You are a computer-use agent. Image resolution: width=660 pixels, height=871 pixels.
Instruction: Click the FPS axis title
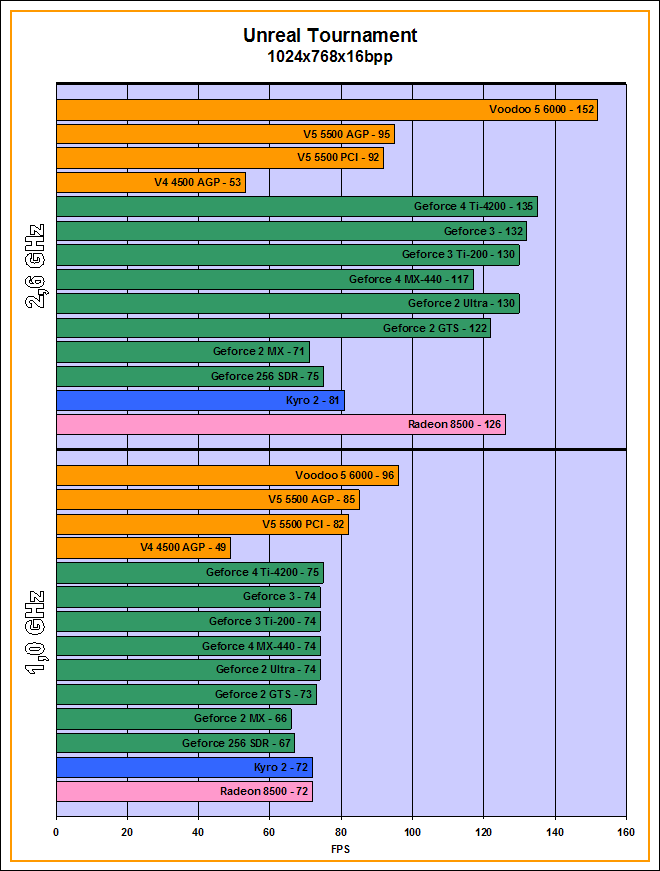coord(341,849)
